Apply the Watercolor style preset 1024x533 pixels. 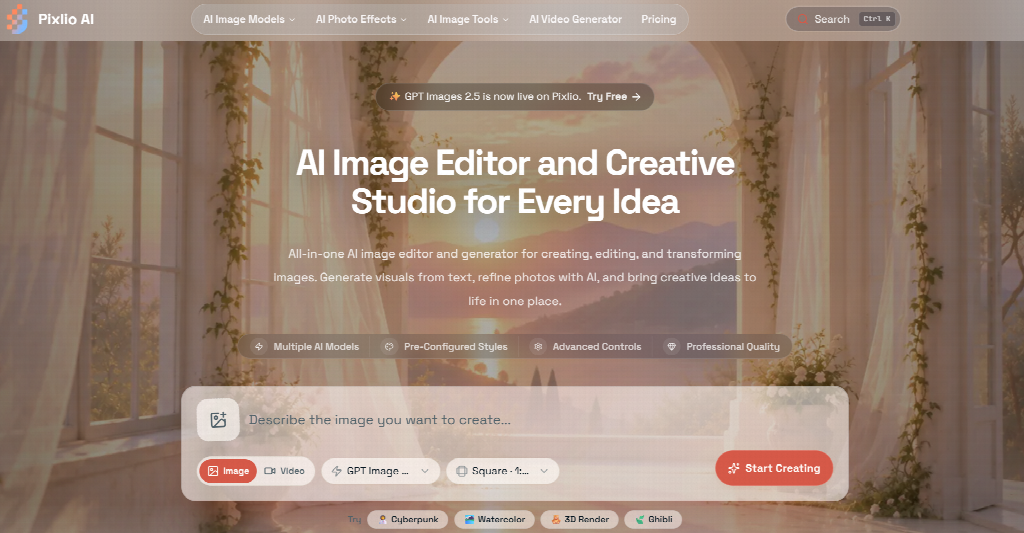pyautogui.click(x=494, y=520)
